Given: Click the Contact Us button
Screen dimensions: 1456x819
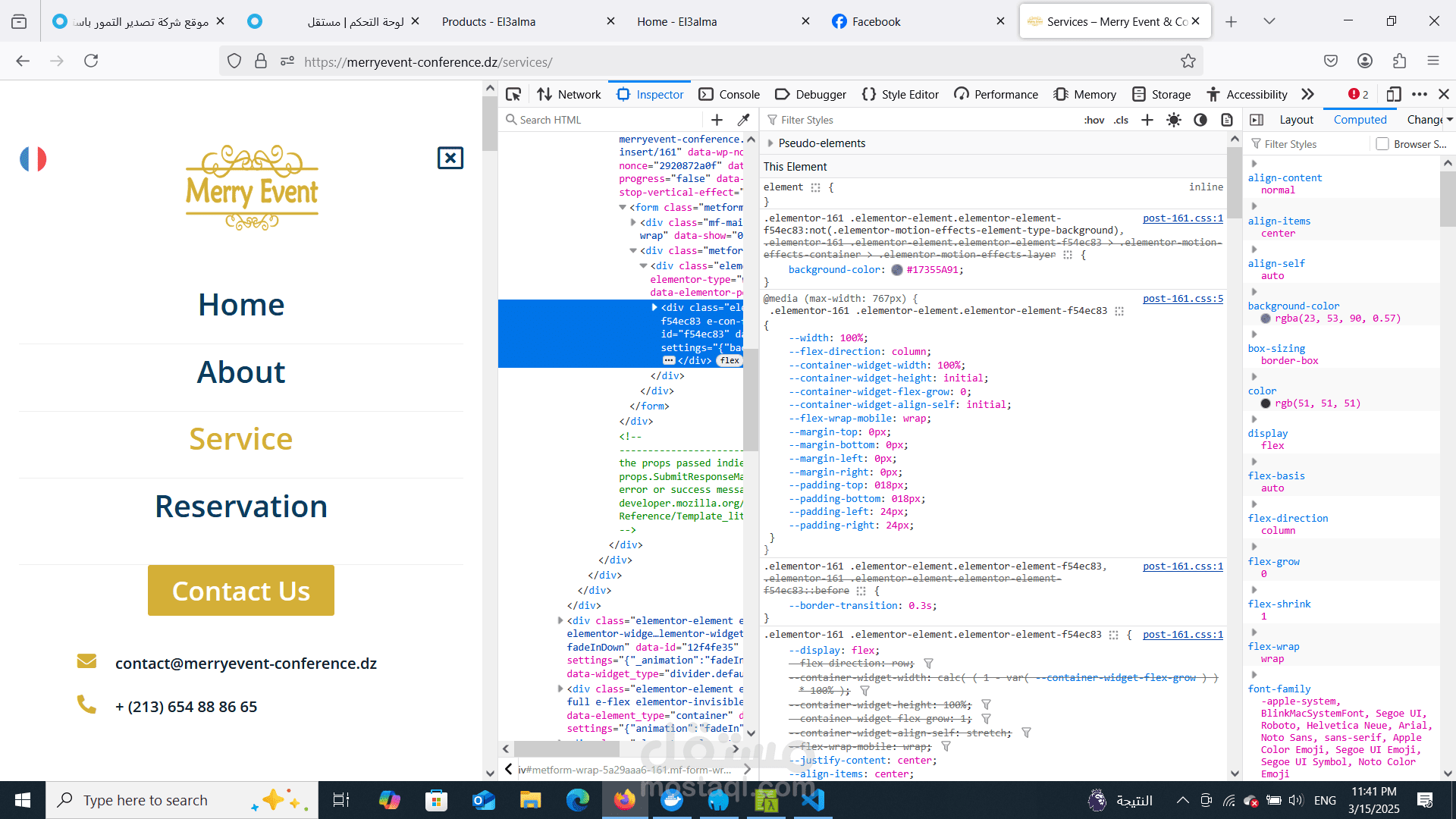Looking at the screenshot, I should [x=241, y=591].
